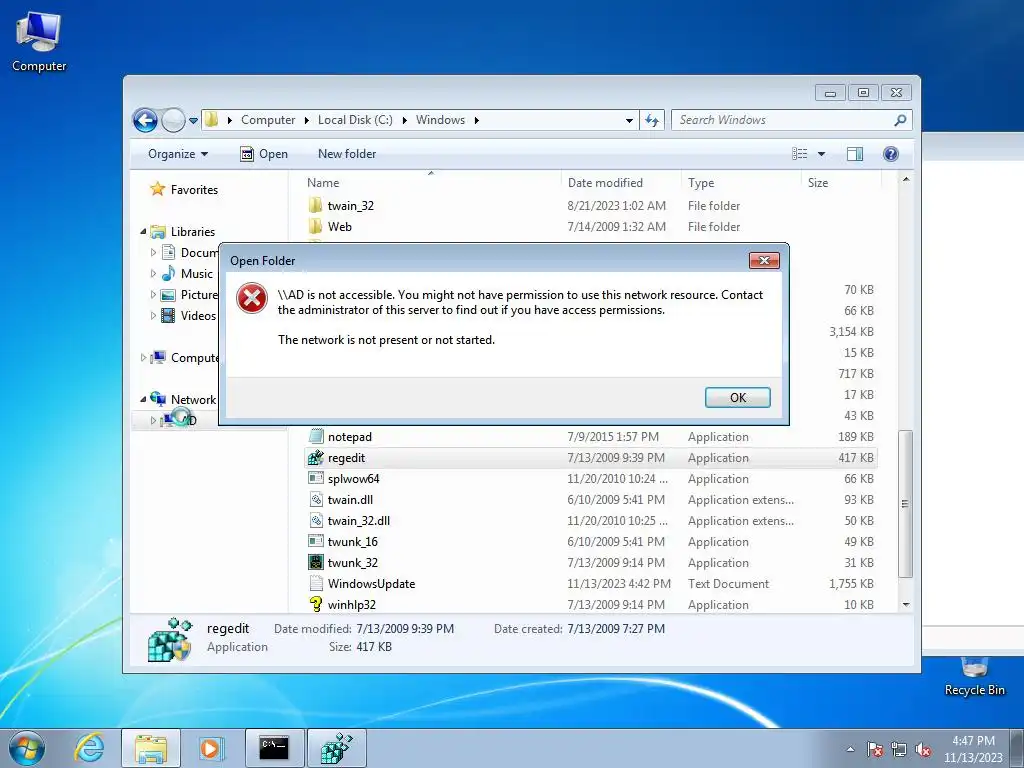Image resolution: width=1024 pixels, height=768 pixels.
Task: Click the file list scrollbar thumb
Action: pos(906,504)
